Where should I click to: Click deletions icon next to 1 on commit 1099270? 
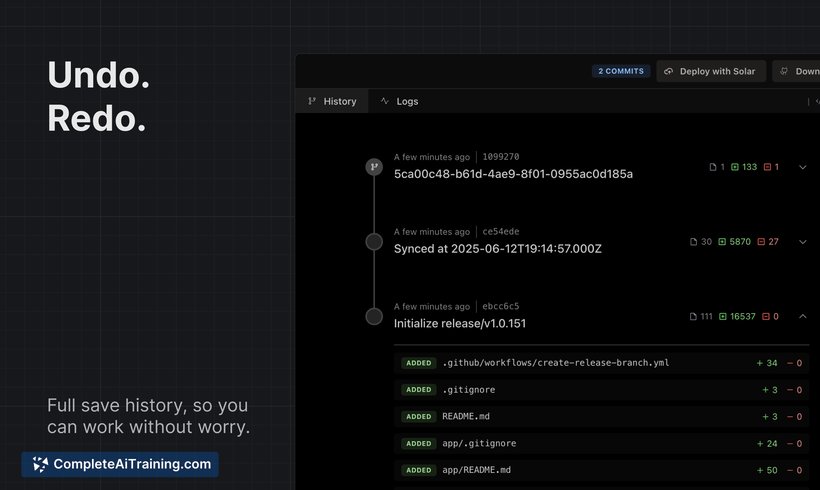point(767,167)
